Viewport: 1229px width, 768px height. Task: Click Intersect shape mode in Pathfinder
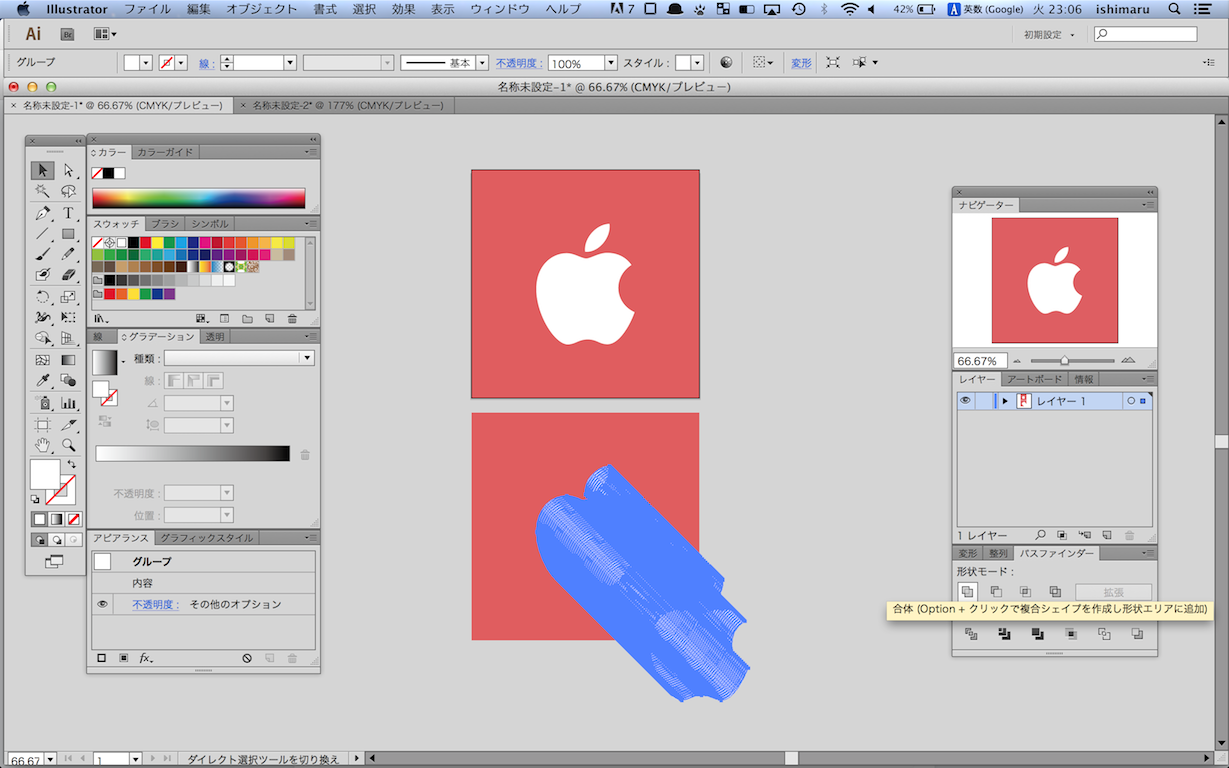(x=1025, y=592)
